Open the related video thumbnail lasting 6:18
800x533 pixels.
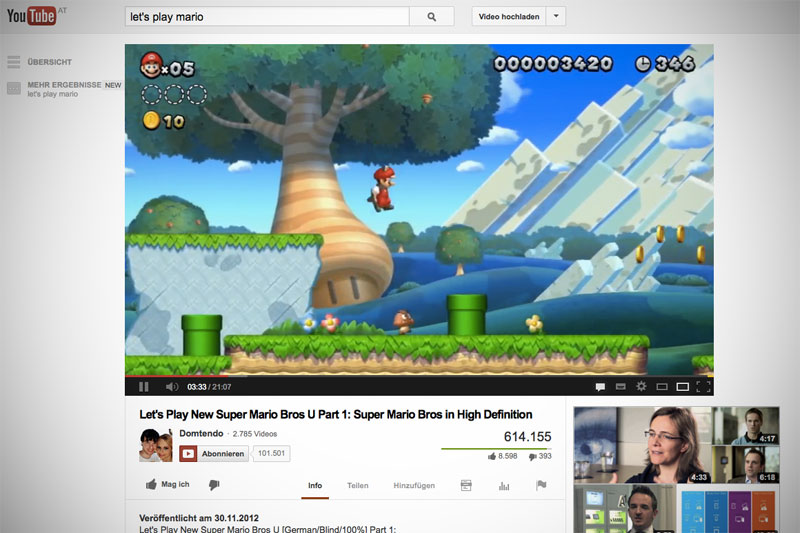(x=745, y=465)
